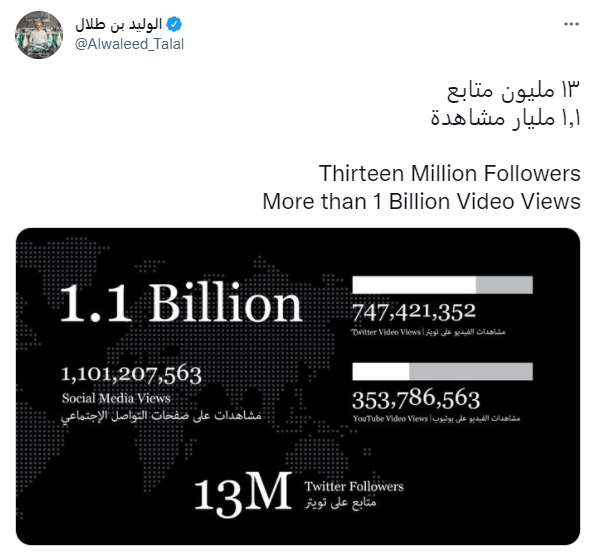Click the Twitter video views progress bar
The width and height of the screenshot is (595, 554).
(x=442, y=285)
